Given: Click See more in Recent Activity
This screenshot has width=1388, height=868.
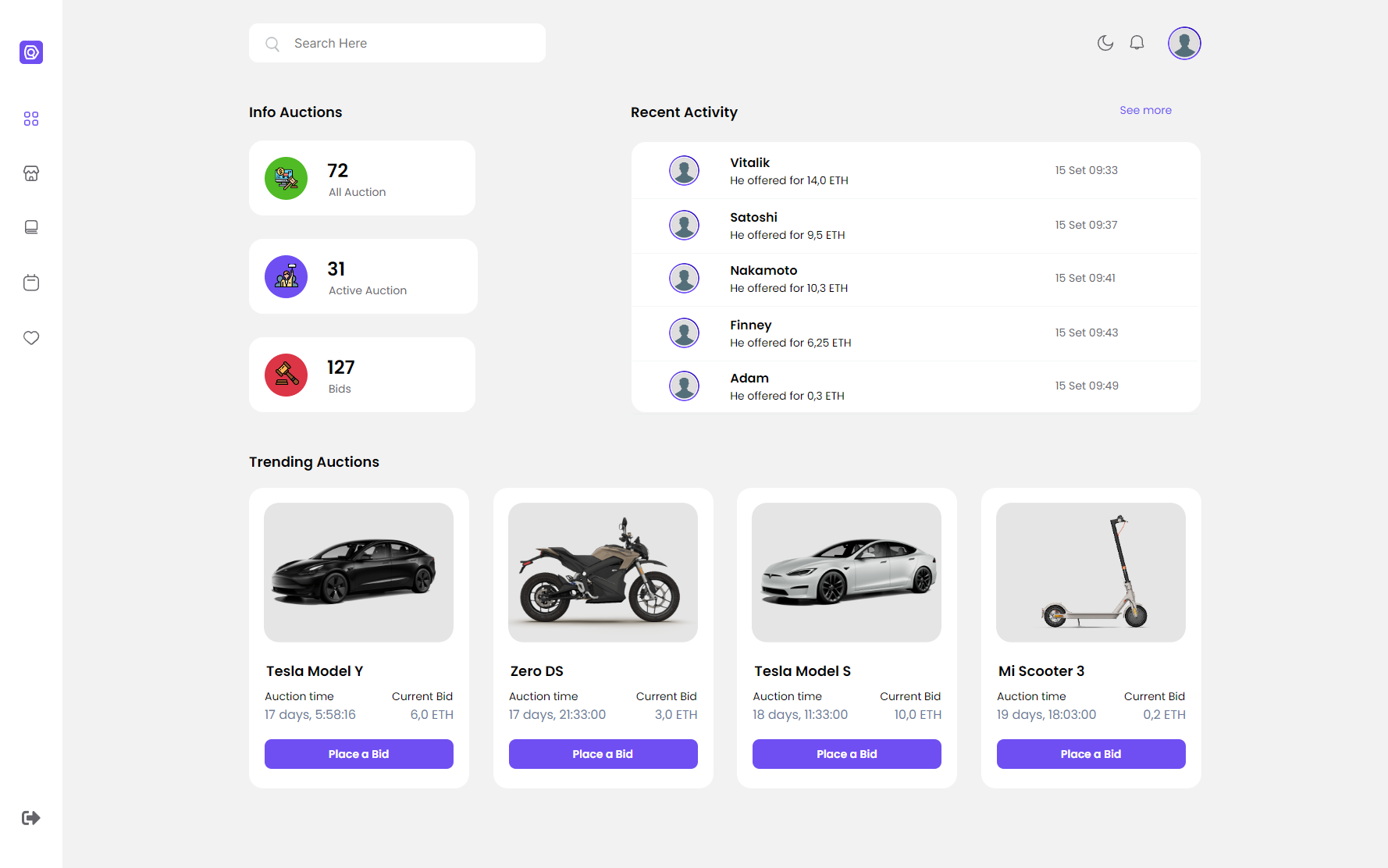Looking at the screenshot, I should coord(1145,110).
